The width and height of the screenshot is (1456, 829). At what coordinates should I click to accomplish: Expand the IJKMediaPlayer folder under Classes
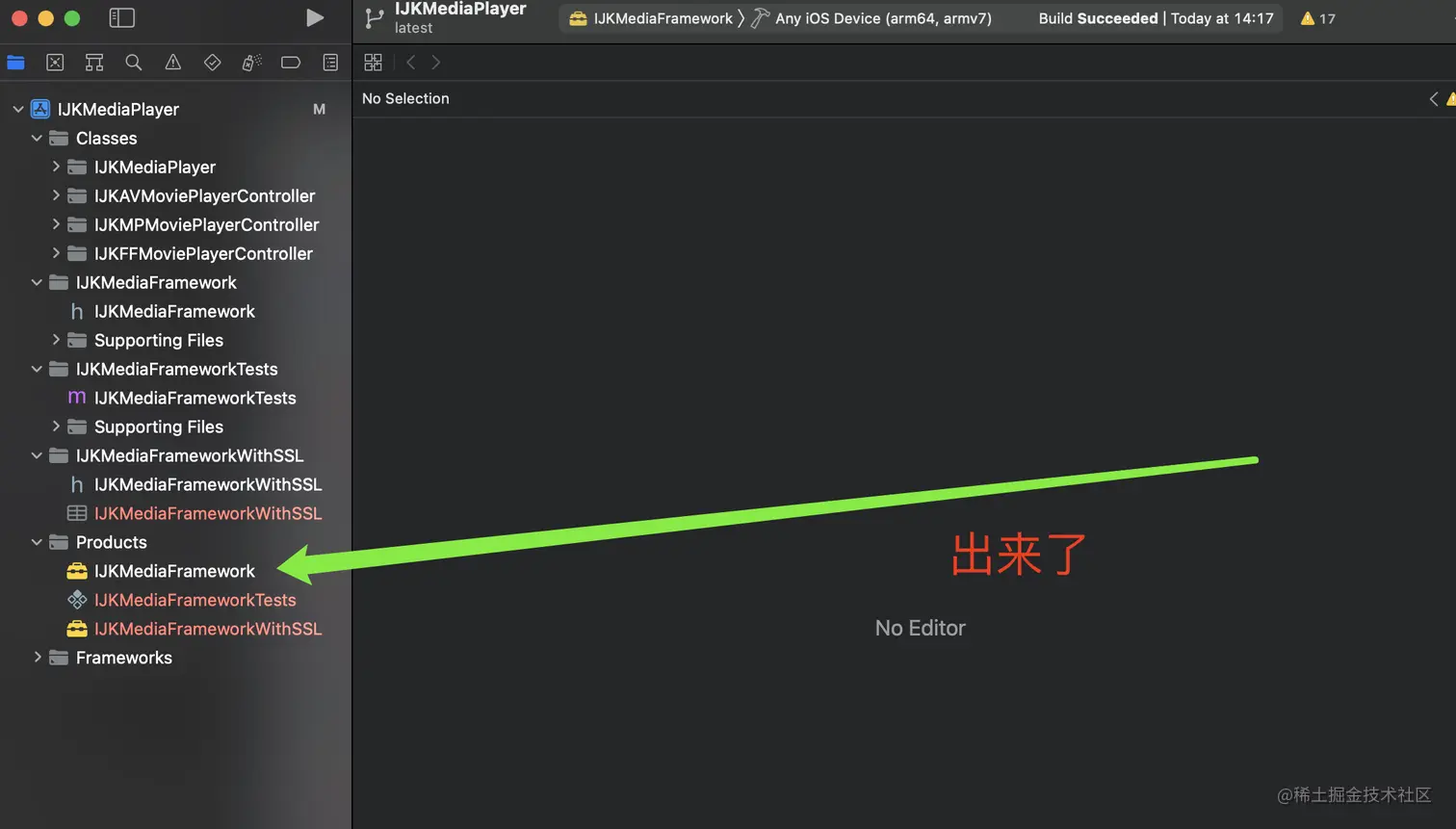(x=55, y=167)
